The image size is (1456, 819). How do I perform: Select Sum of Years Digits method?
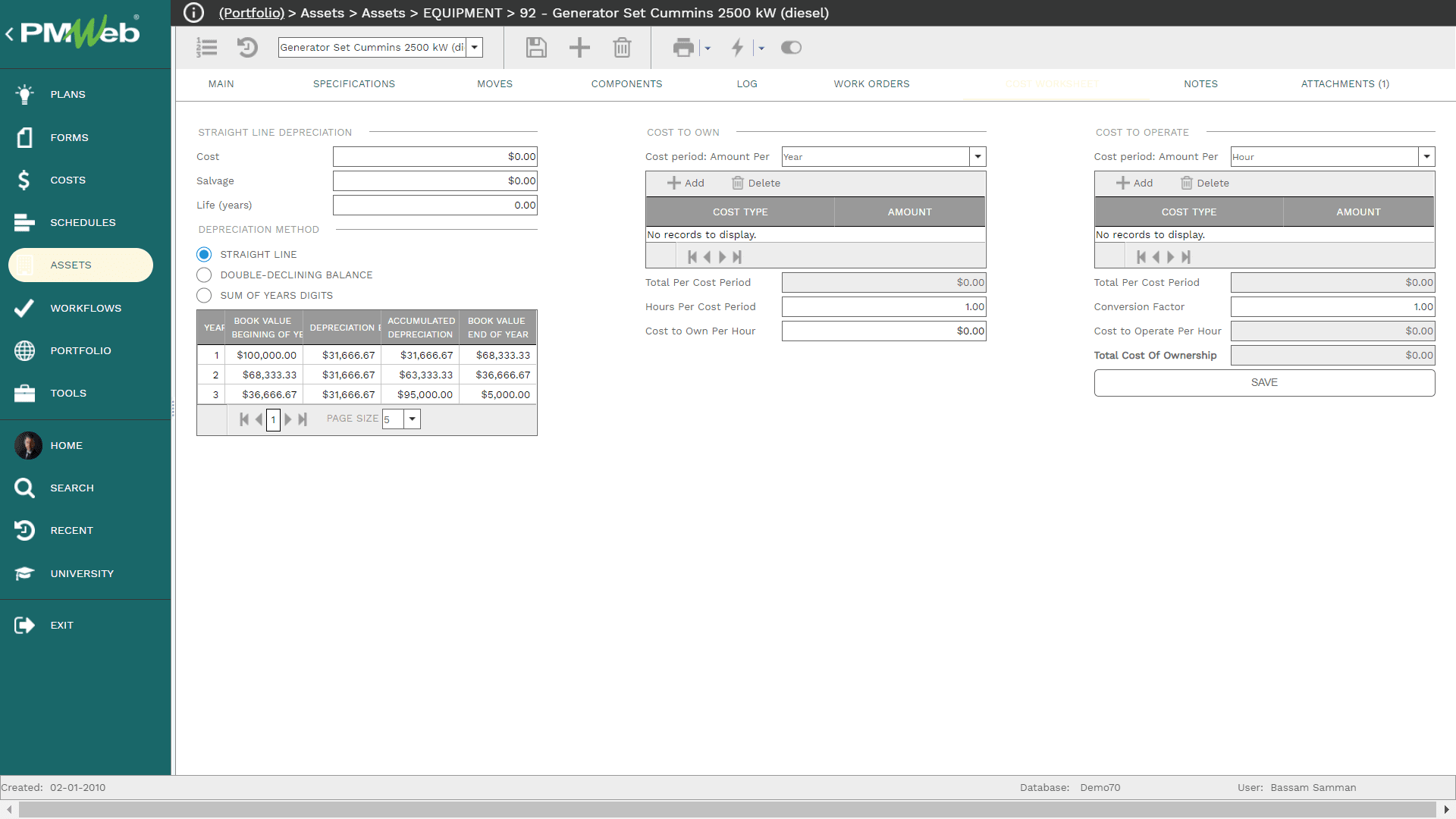(204, 295)
